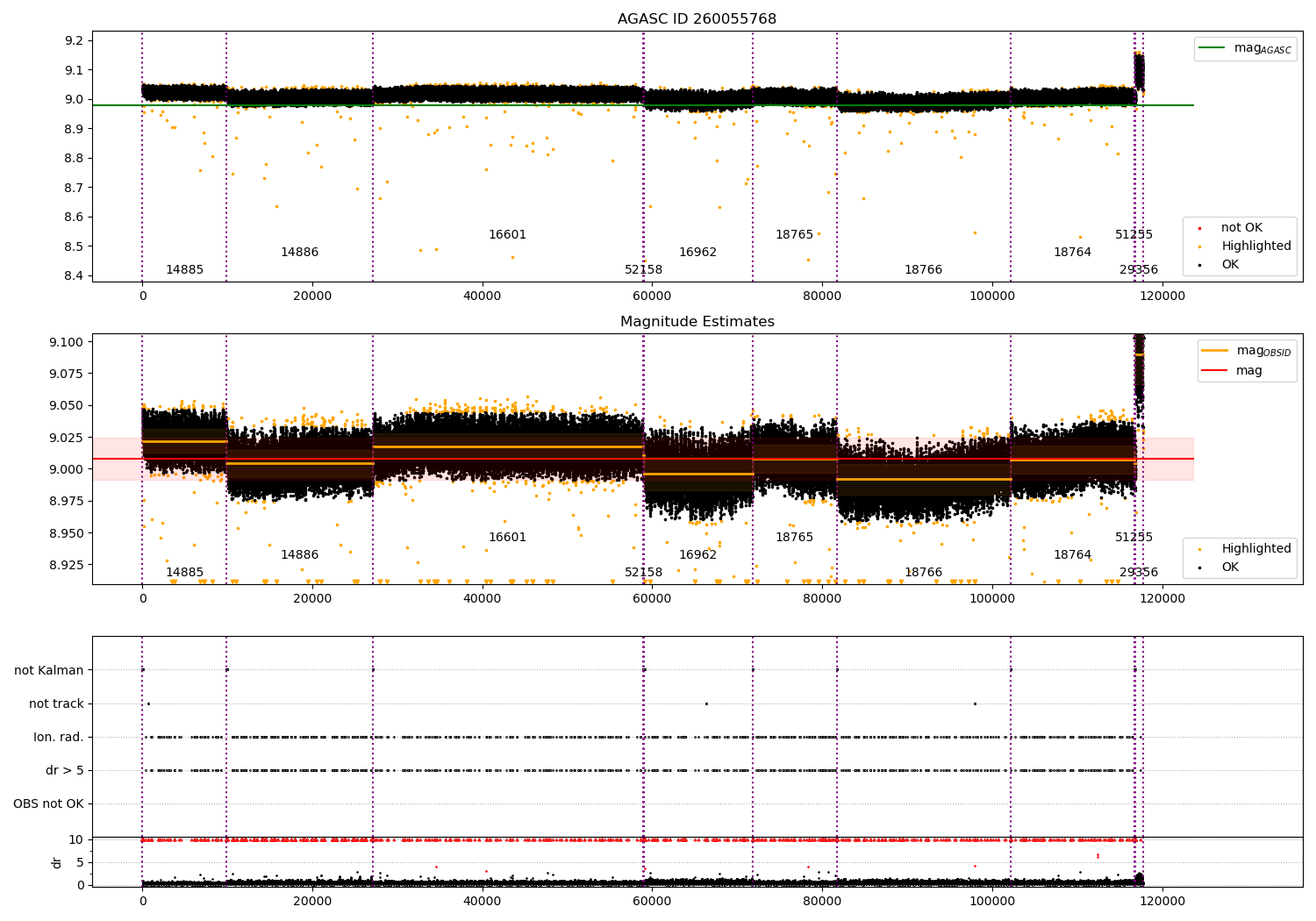Click x-axis tick 120000 in the bottom panel
Viewport: 1316px width, 921px height.
1162,900
